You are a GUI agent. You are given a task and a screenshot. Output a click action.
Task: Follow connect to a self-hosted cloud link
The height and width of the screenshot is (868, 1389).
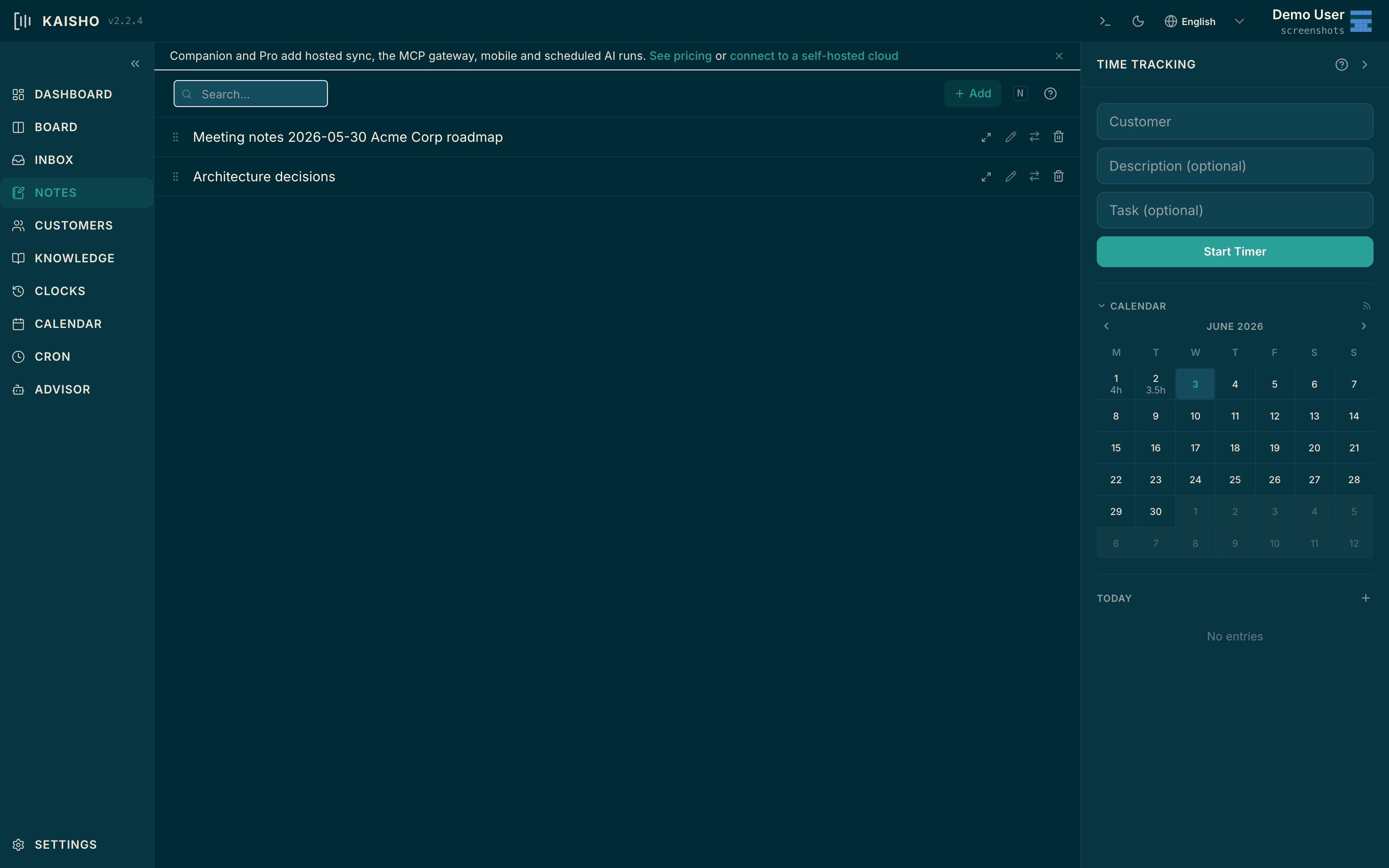click(814, 55)
